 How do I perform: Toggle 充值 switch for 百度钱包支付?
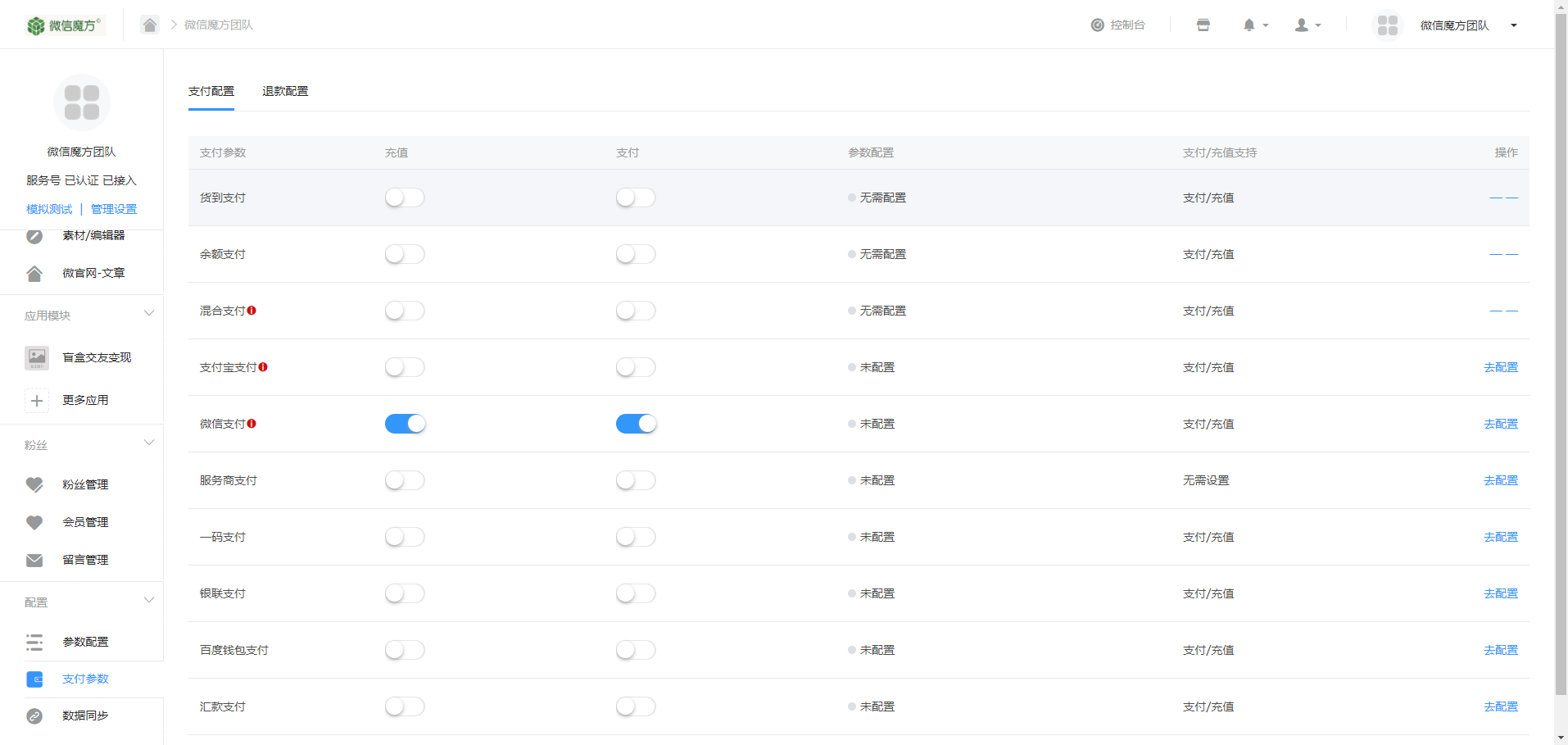[x=405, y=650]
